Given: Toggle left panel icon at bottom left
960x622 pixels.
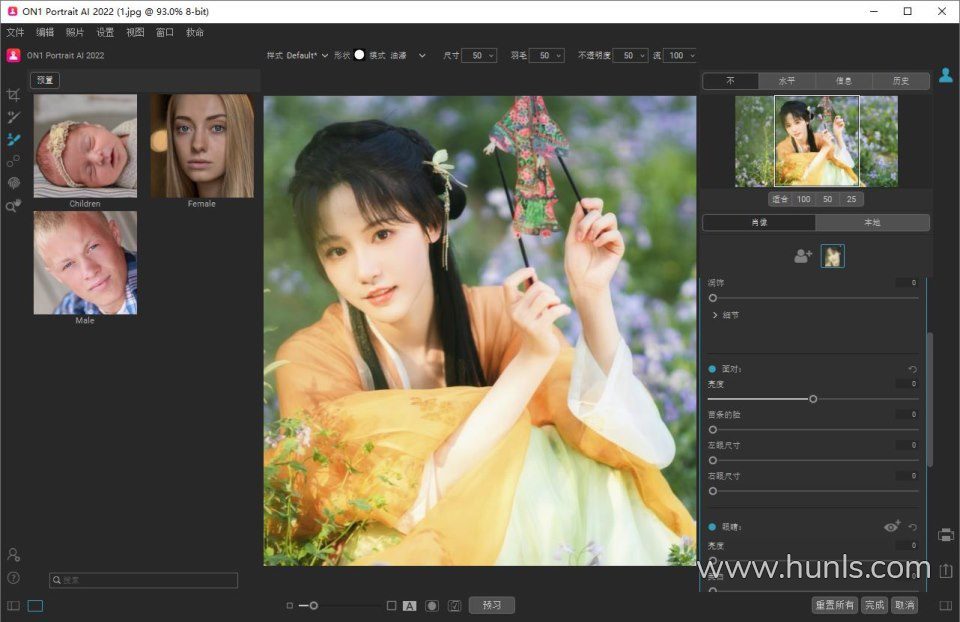Looking at the screenshot, I should tap(13, 605).
